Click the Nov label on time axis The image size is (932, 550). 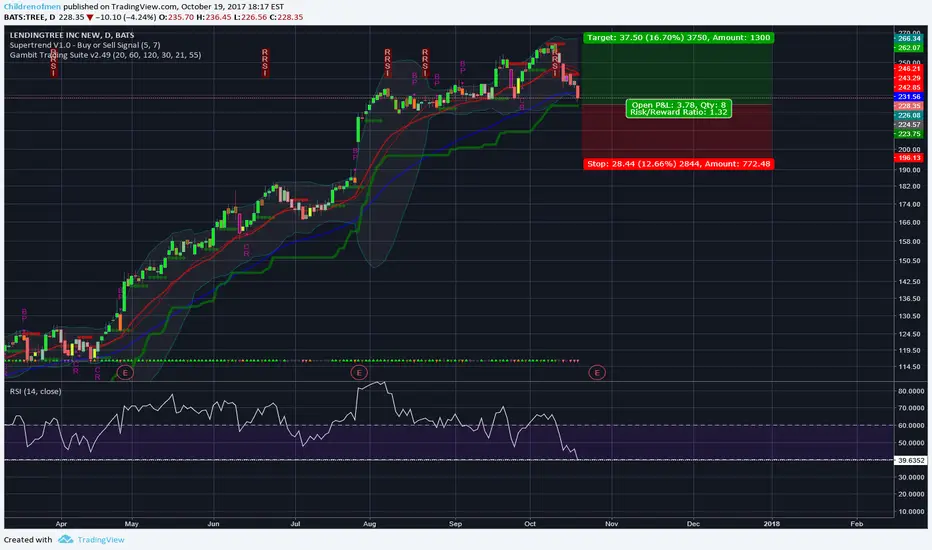tap(612, 524)
